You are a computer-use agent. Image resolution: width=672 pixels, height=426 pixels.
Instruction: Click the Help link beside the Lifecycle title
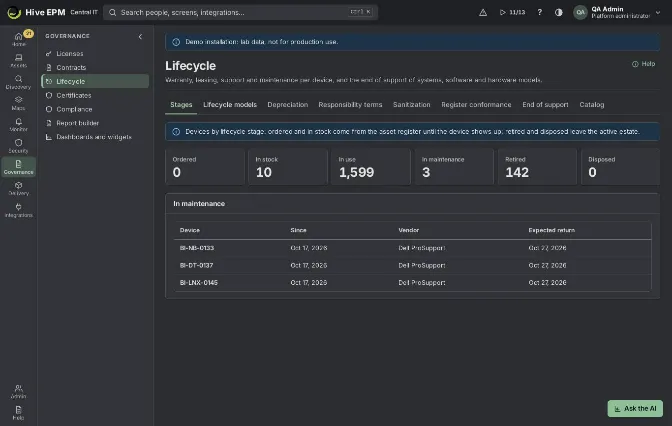point(643,64)
